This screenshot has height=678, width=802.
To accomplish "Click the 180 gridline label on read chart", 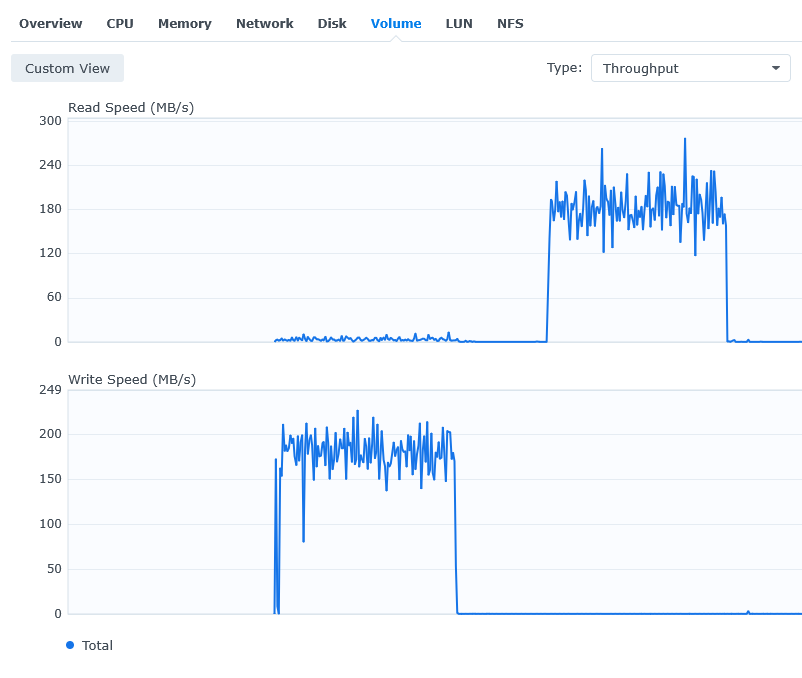I will pyautogui.click(x=50, y=209).
